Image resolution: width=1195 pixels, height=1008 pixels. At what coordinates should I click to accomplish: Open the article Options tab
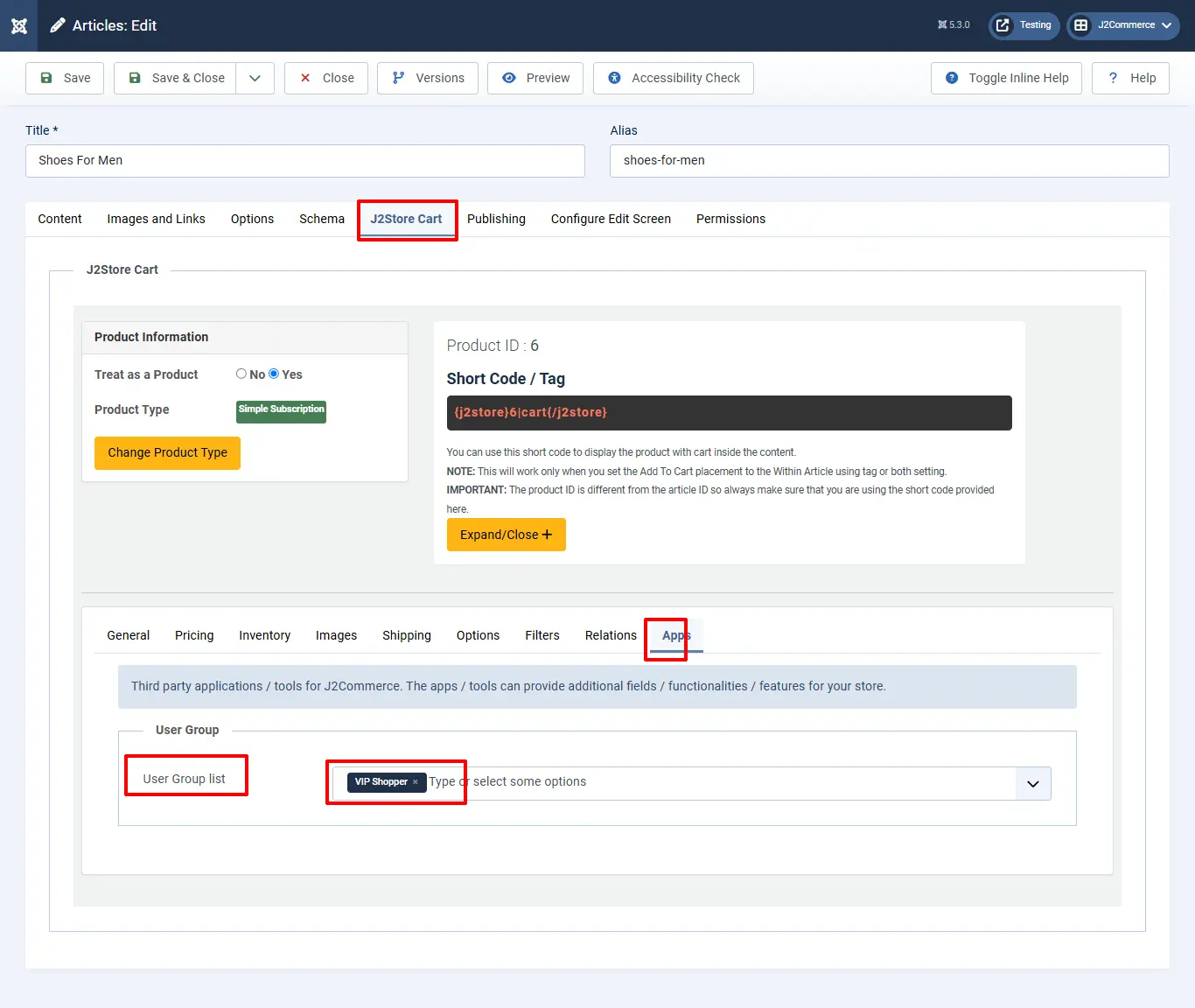252,219
